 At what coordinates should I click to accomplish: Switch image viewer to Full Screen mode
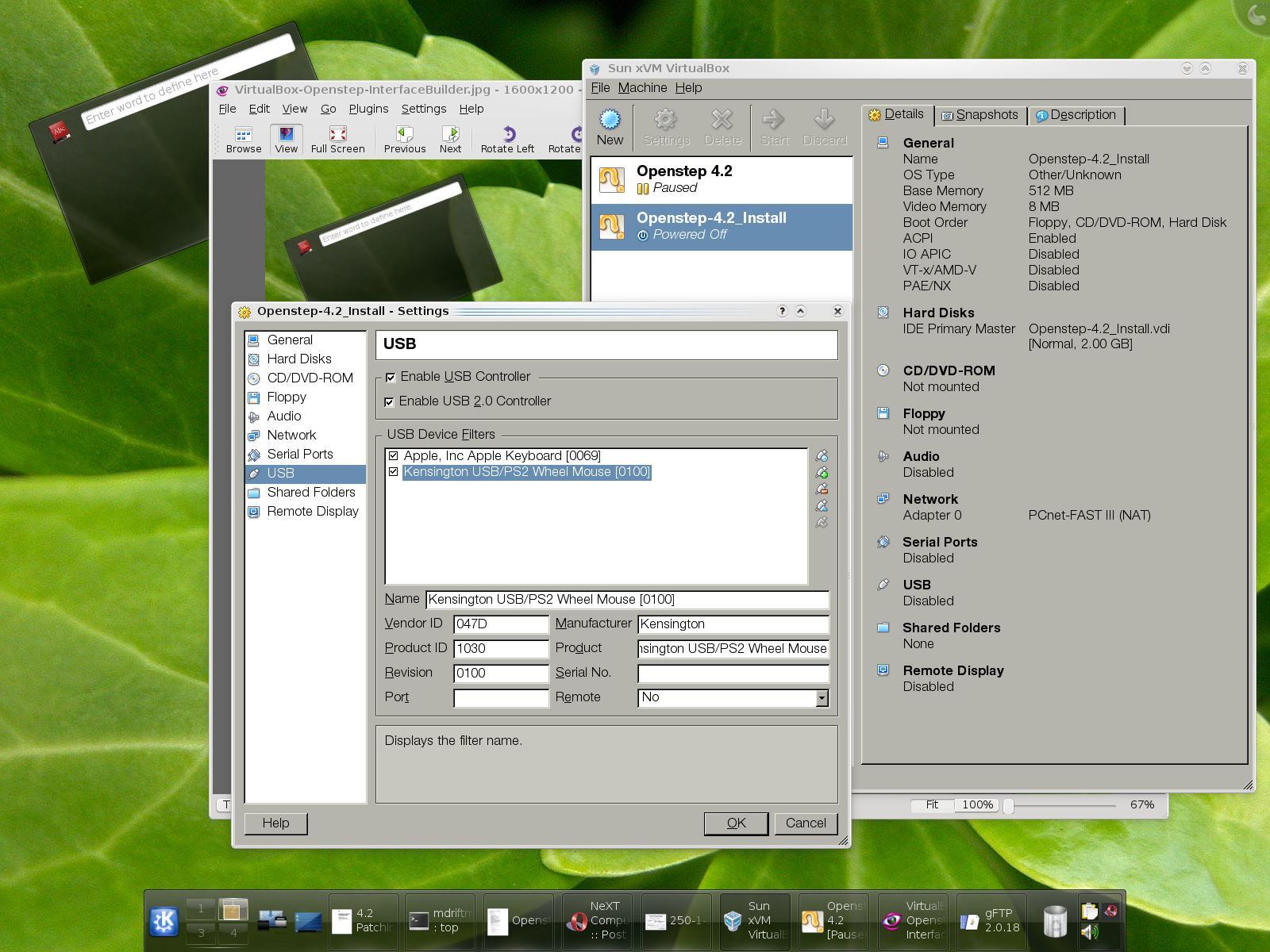[x=337, y=140]
